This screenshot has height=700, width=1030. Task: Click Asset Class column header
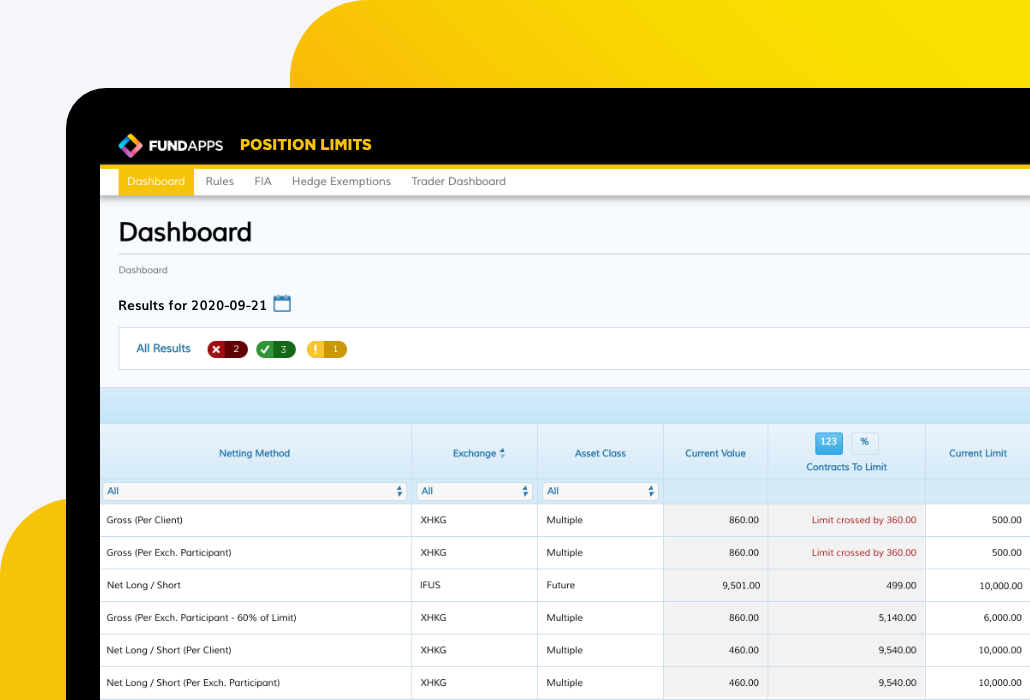click(600, 453)
